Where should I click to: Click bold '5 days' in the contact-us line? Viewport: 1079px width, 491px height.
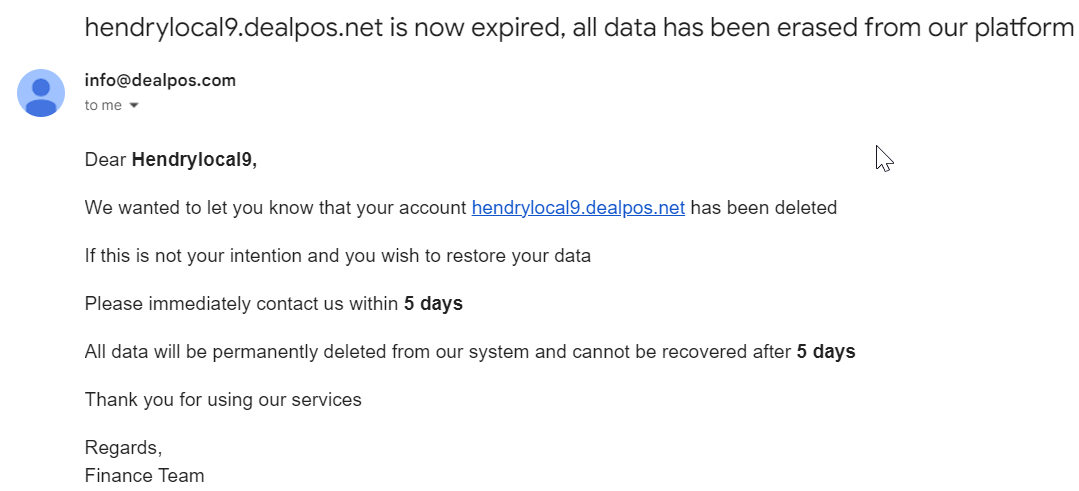[x=434, y=303]
